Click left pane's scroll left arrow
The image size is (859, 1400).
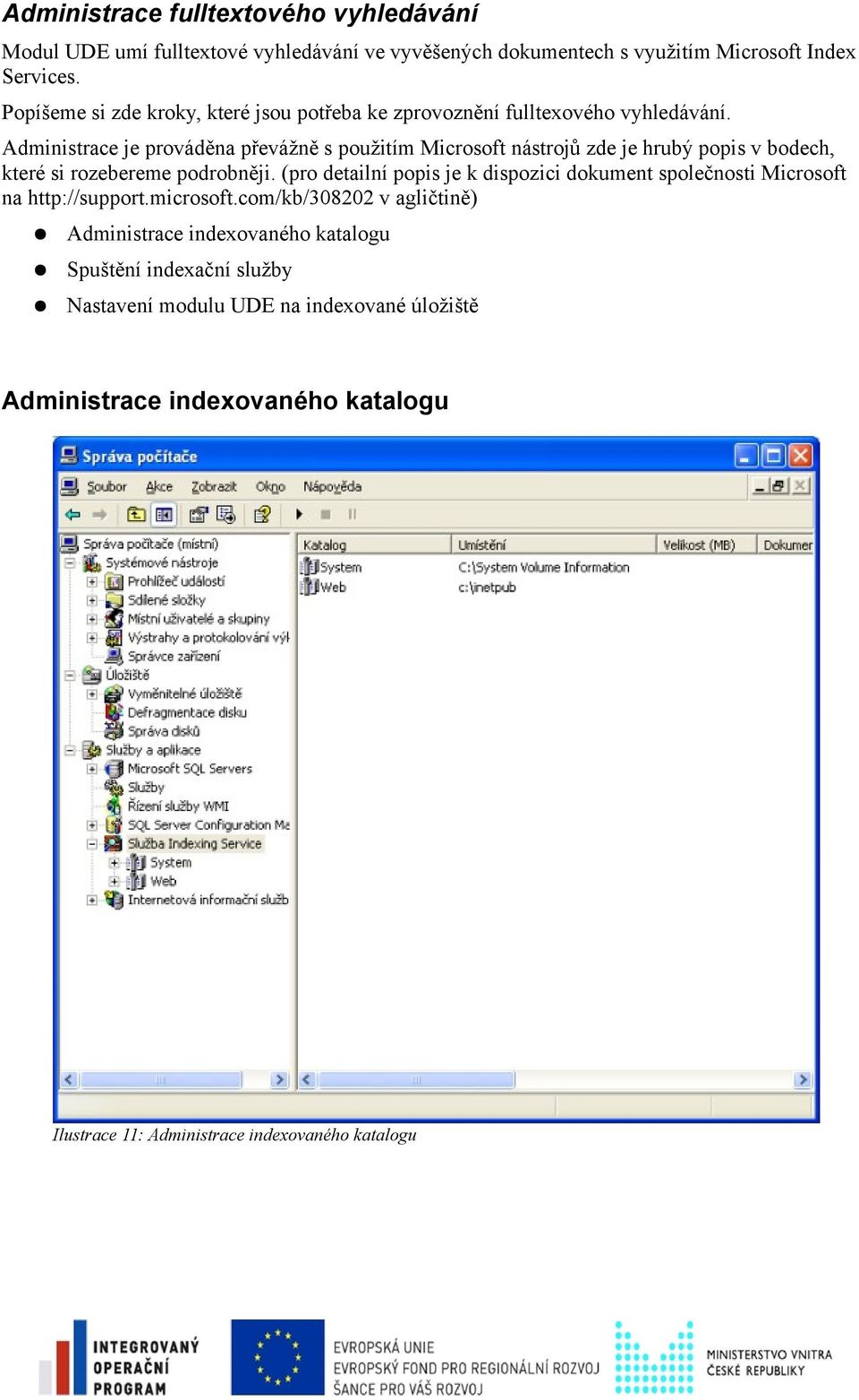tap(69, 1080)
